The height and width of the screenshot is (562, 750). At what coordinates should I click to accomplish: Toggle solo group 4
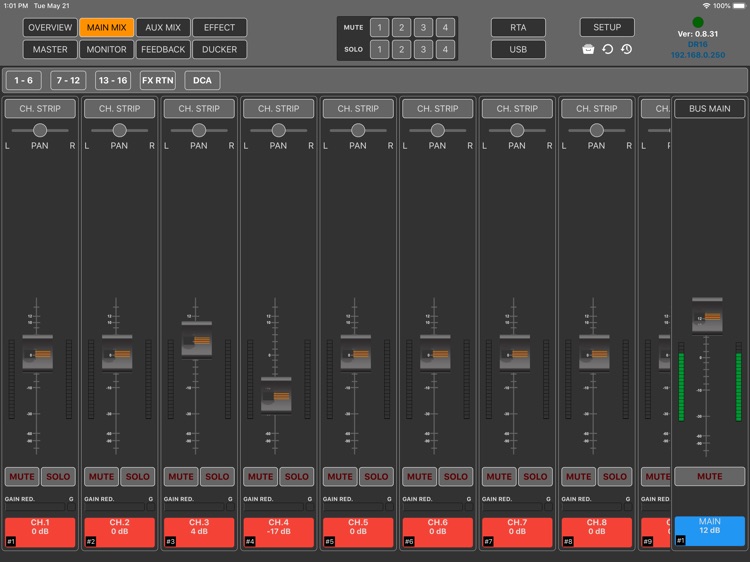point(445,49)
